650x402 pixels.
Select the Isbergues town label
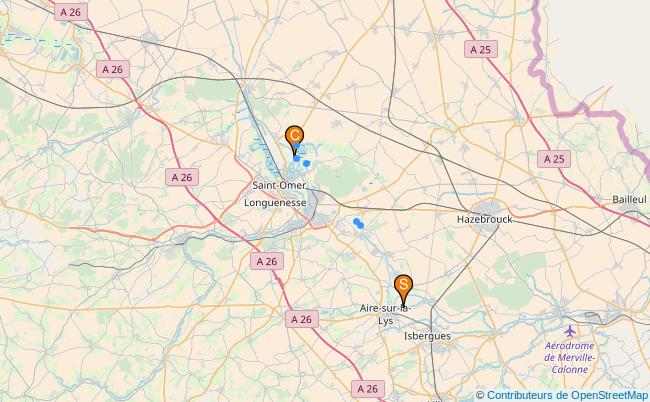coord(427,336)
